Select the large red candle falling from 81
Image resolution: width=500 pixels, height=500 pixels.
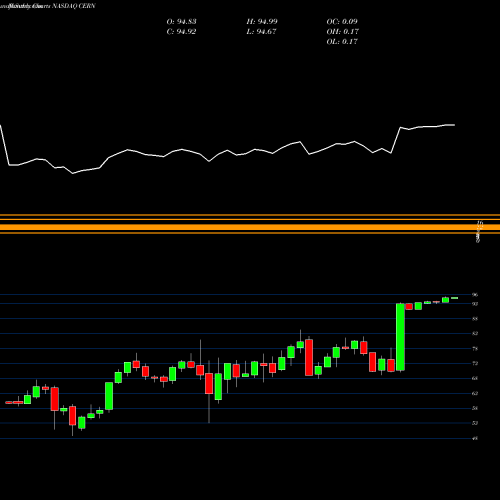(309, 357)
